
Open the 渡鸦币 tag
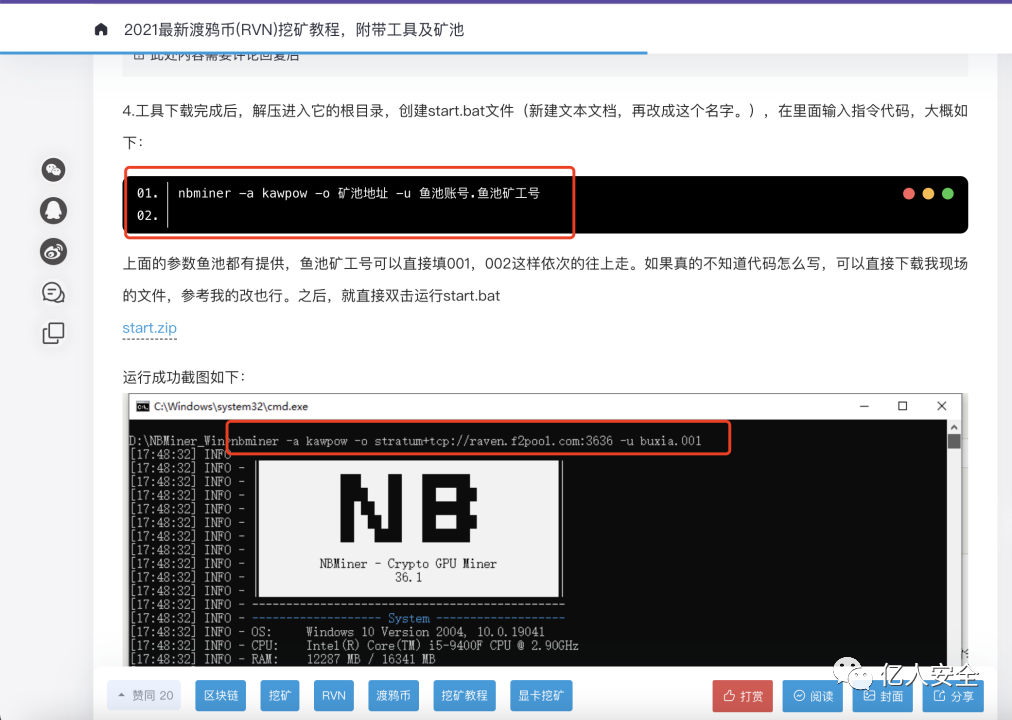[393, 695]
